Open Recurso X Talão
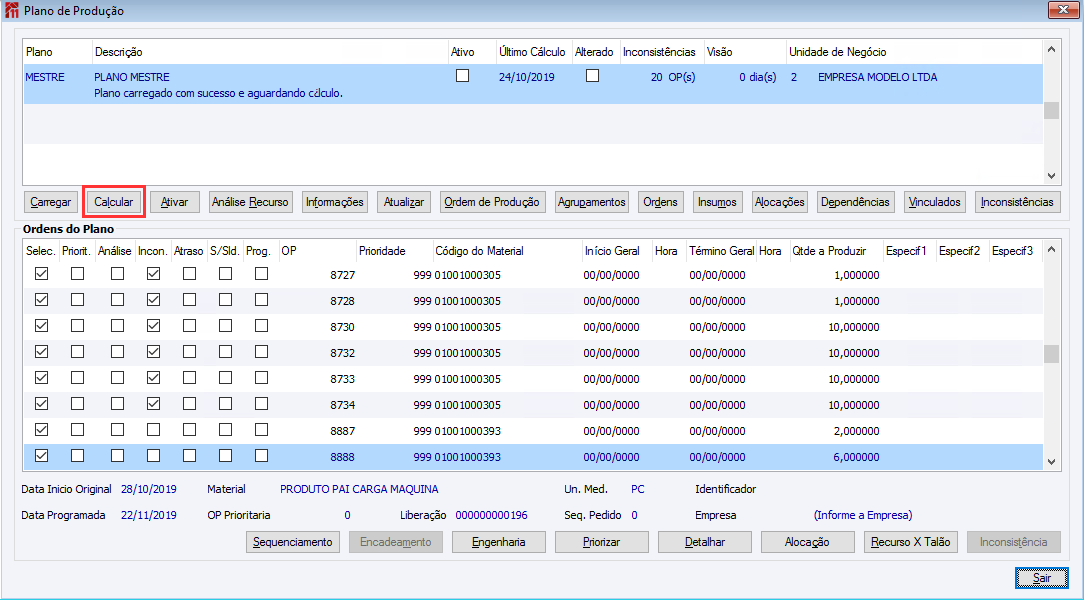This screenshot has height=600, width=1084. click(910, 542)
